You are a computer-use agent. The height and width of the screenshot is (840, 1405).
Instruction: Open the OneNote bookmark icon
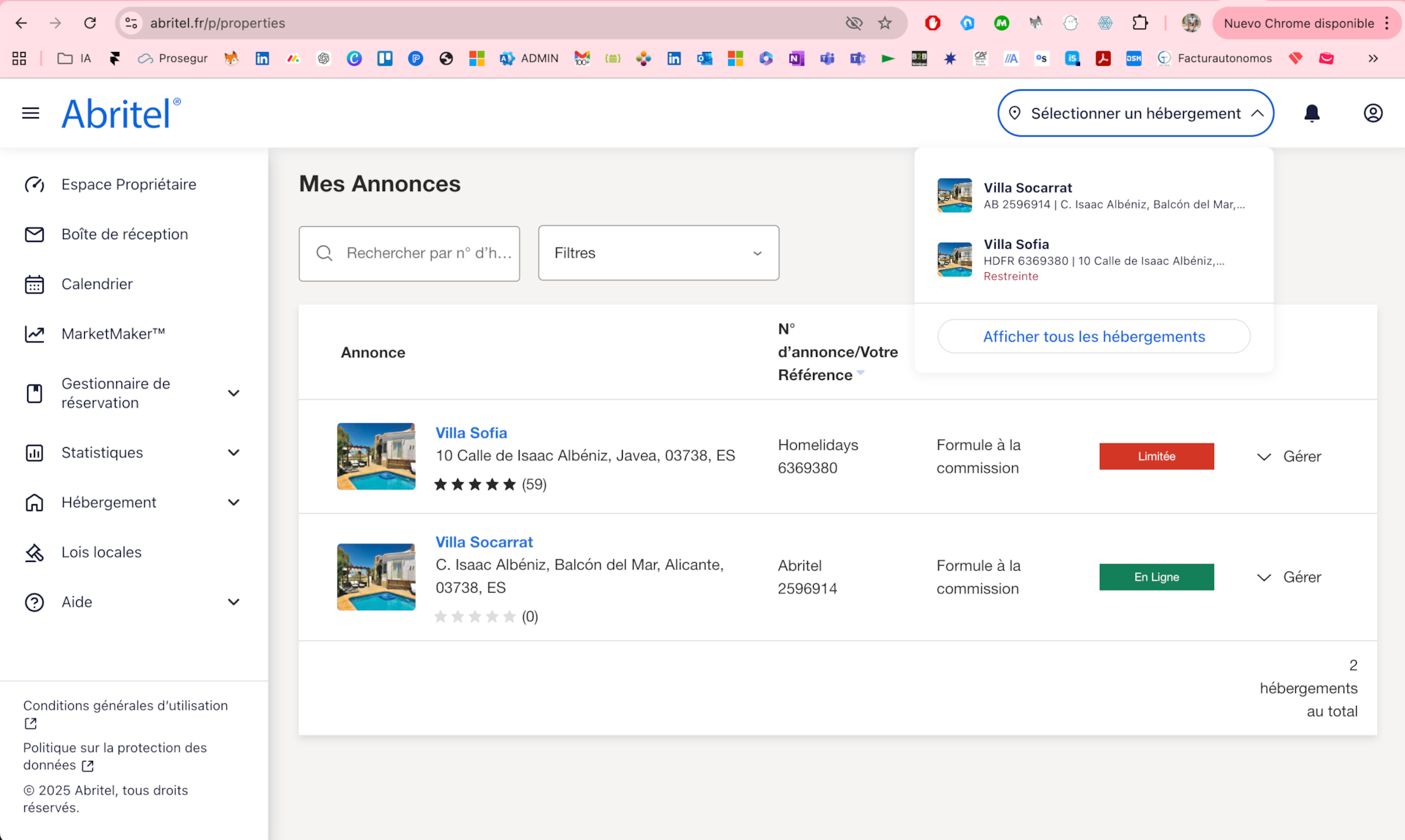[x=796, y=59]
